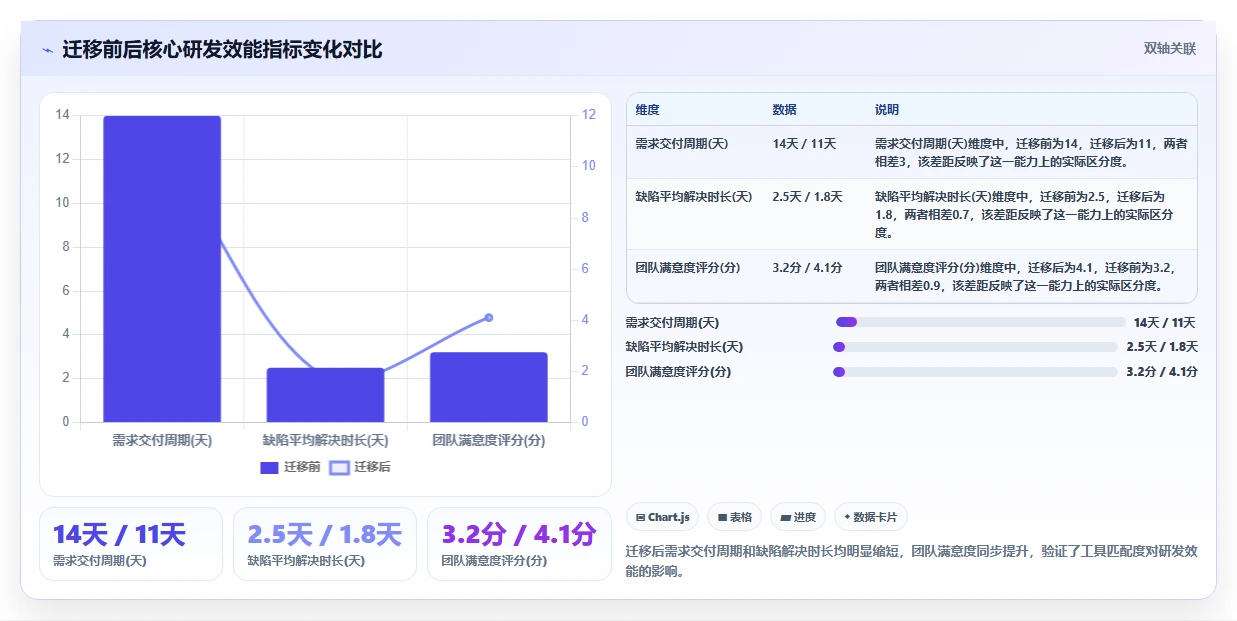Image resolution: width=1237 pixels, height=621 pixels.
Task: Click the 缺陷平均解决时长(天) label in progress list
Action: click(684, 347)
